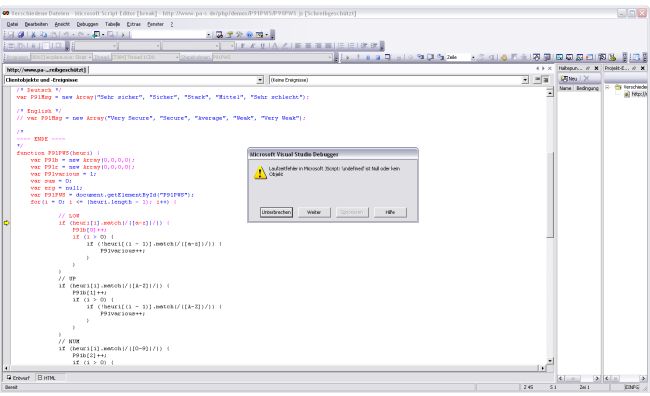
Task: Click the Name column header
Action: [x=565, y=88]
